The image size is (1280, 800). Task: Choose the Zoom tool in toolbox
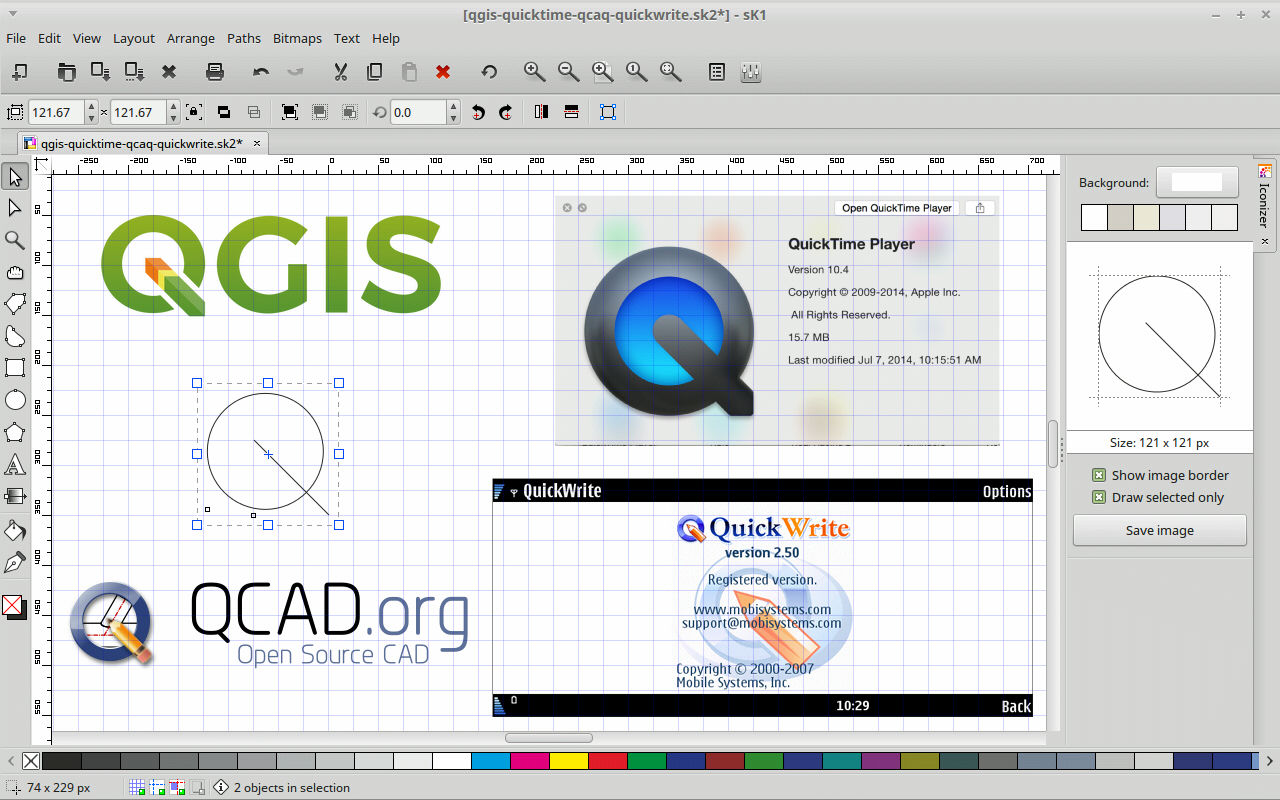(x=15, y=240)
